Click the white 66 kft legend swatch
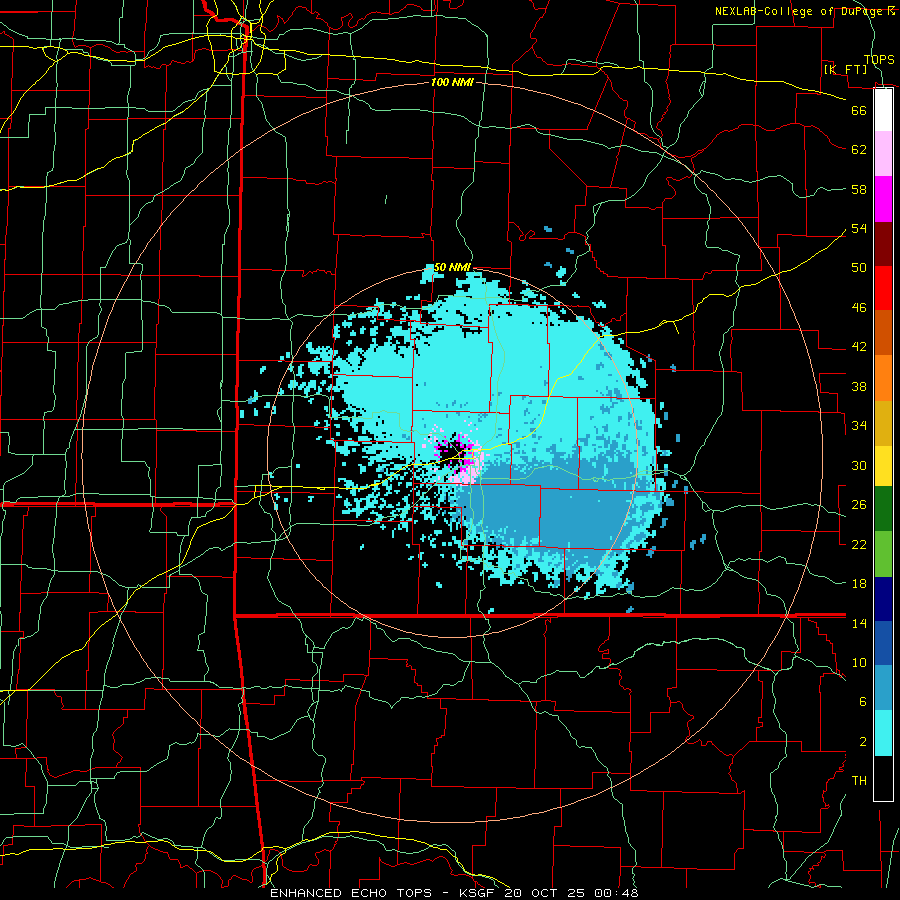 (x=883, y=110)
